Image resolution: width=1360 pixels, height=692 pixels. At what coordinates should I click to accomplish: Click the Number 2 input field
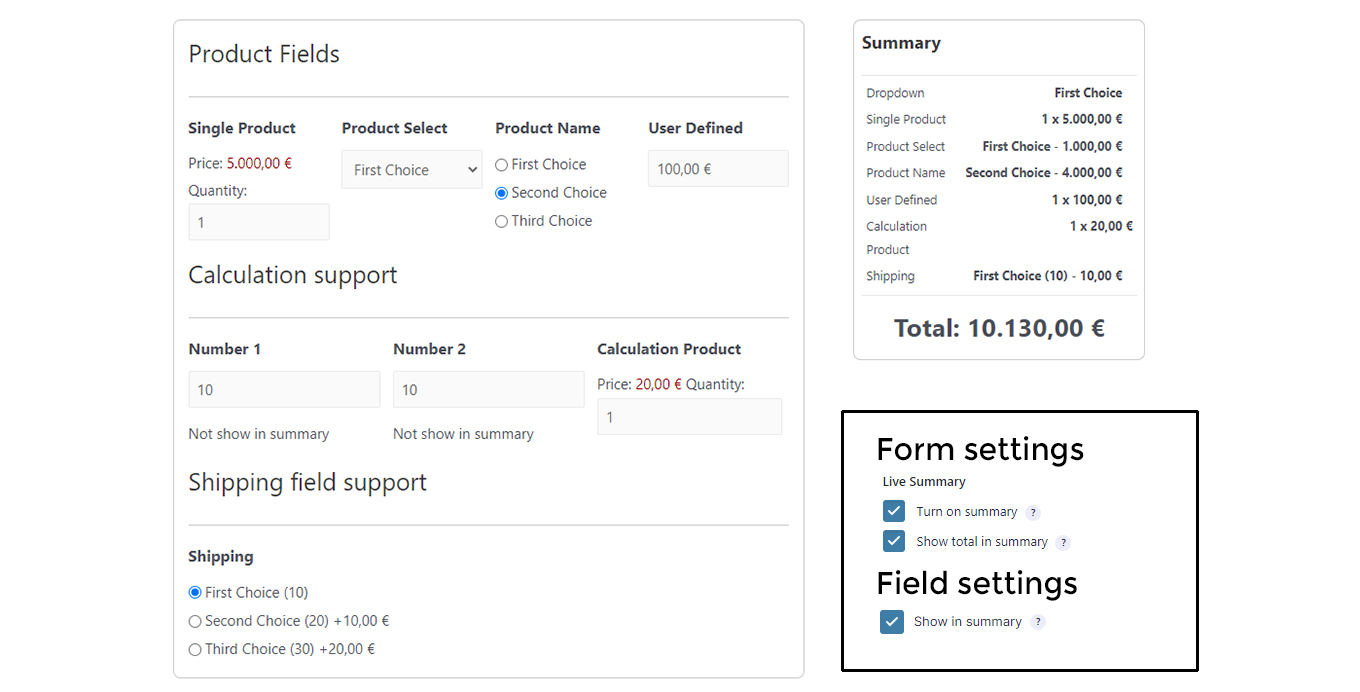489,390
